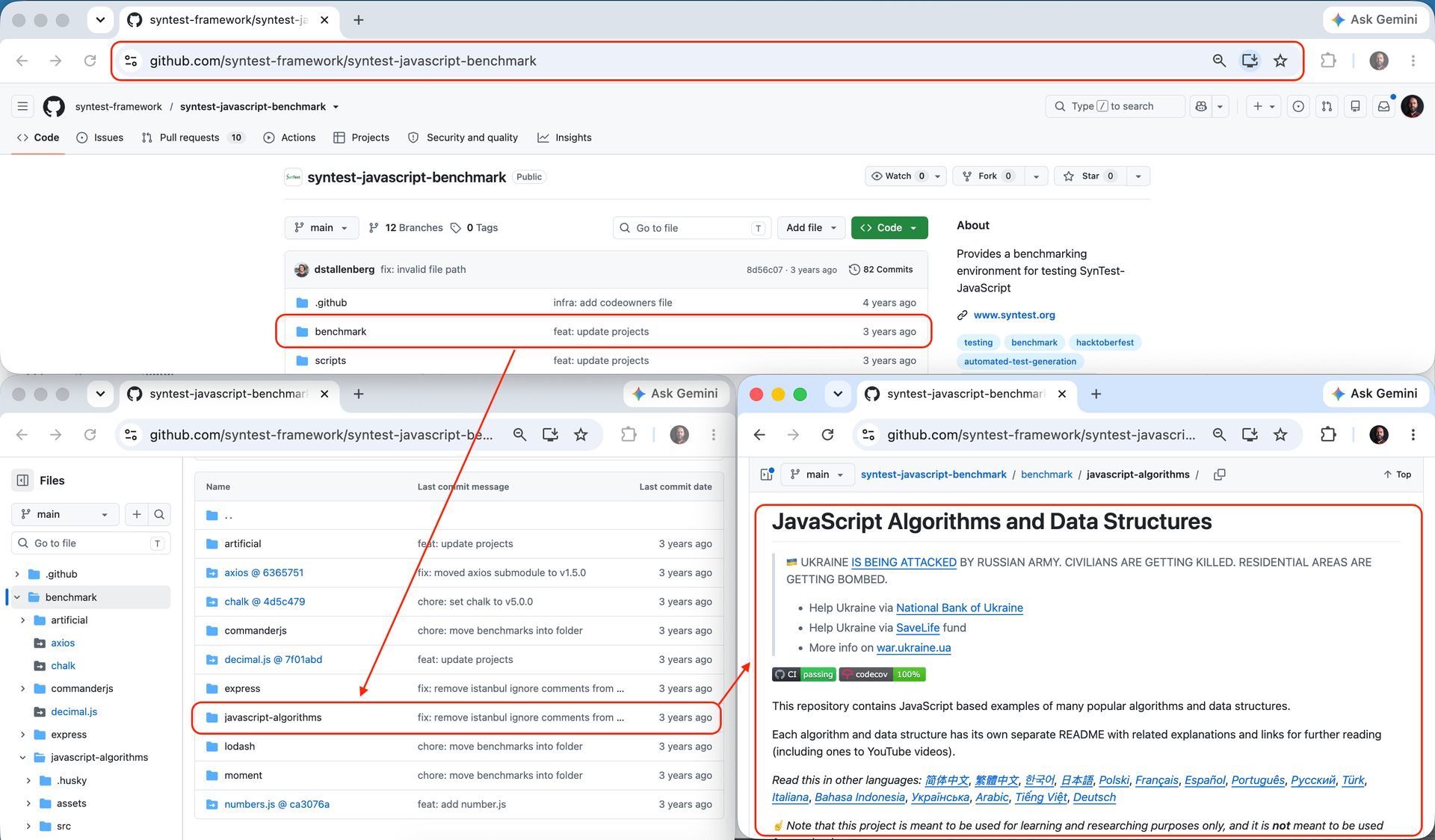Collapse the file tree using the Files panel icon
This screenshot has width=1435, height=840.
click(23, 481)
